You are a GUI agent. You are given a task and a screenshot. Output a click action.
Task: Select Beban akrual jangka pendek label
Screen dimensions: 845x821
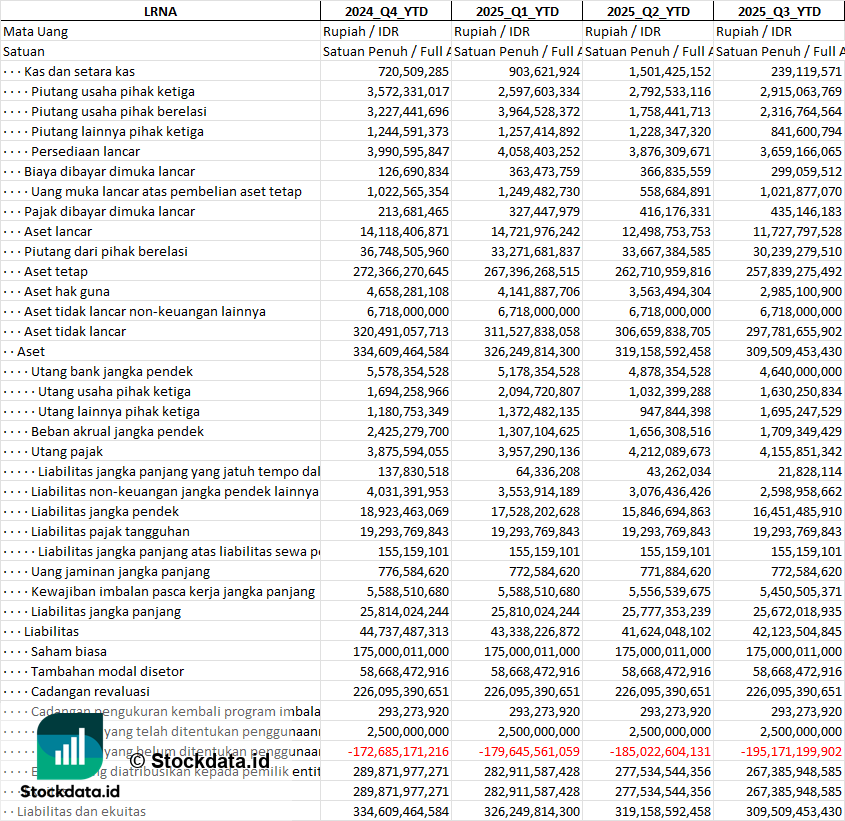click(117, 430)
